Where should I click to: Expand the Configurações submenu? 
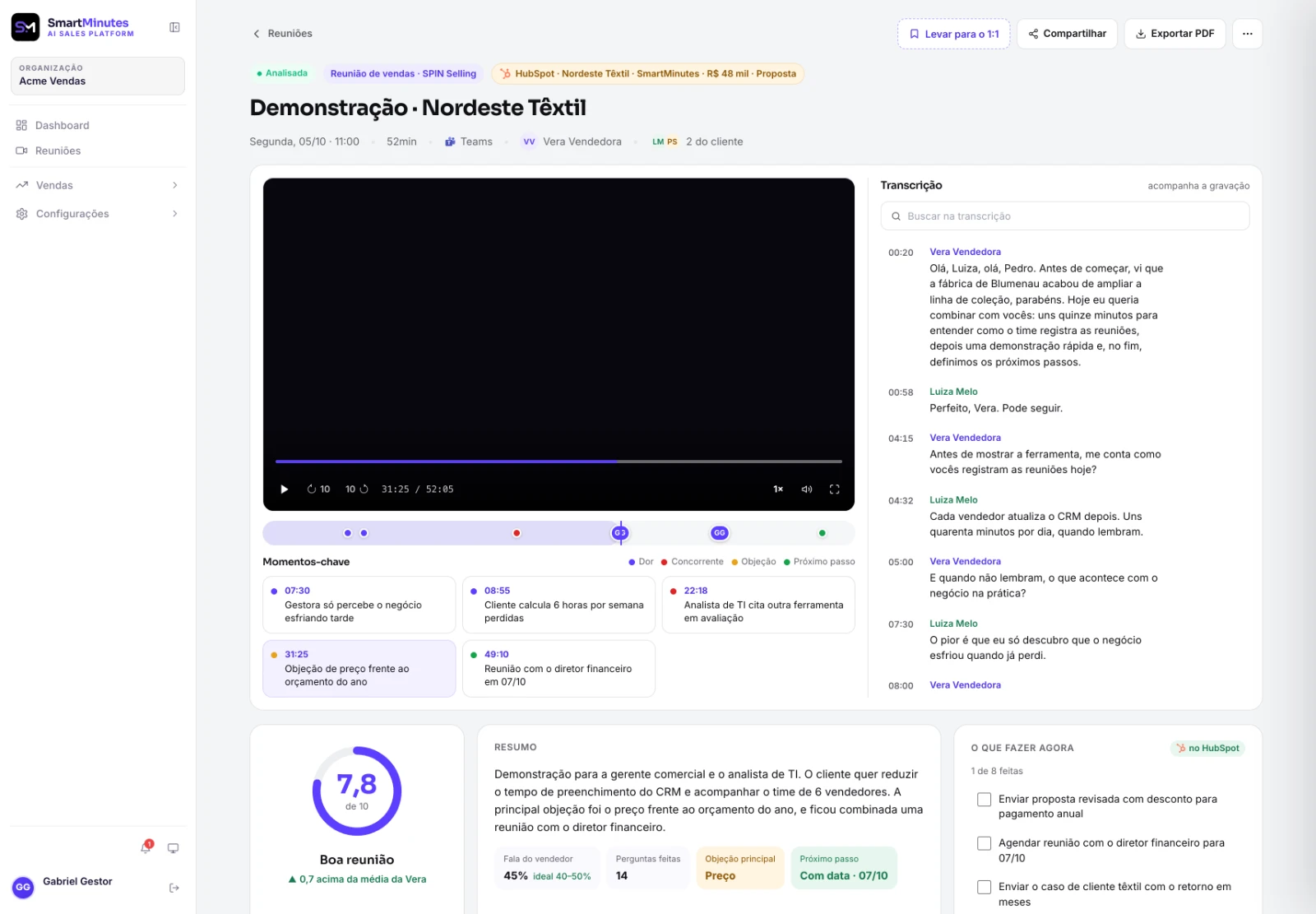(x=98, y=214)
